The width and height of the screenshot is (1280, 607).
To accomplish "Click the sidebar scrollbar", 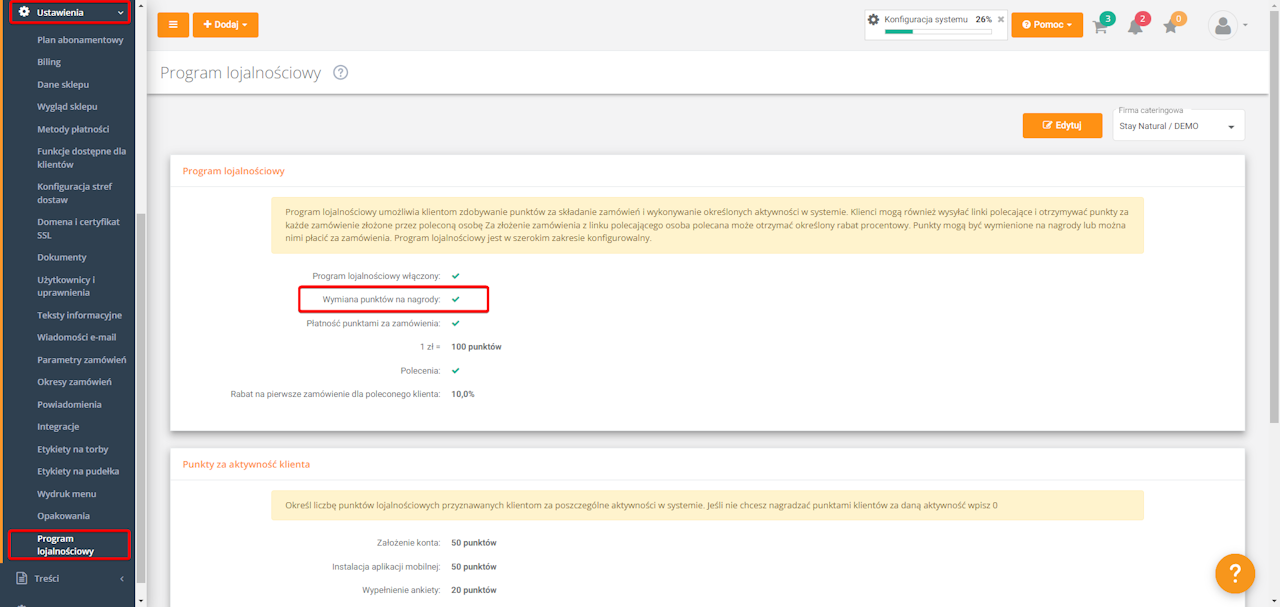I will [141, 398].
